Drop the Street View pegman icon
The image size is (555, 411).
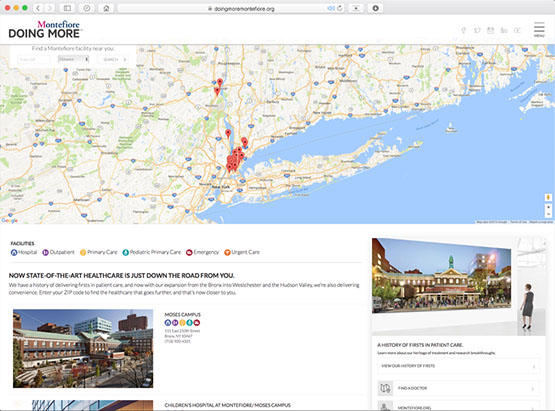coord(548,198)
